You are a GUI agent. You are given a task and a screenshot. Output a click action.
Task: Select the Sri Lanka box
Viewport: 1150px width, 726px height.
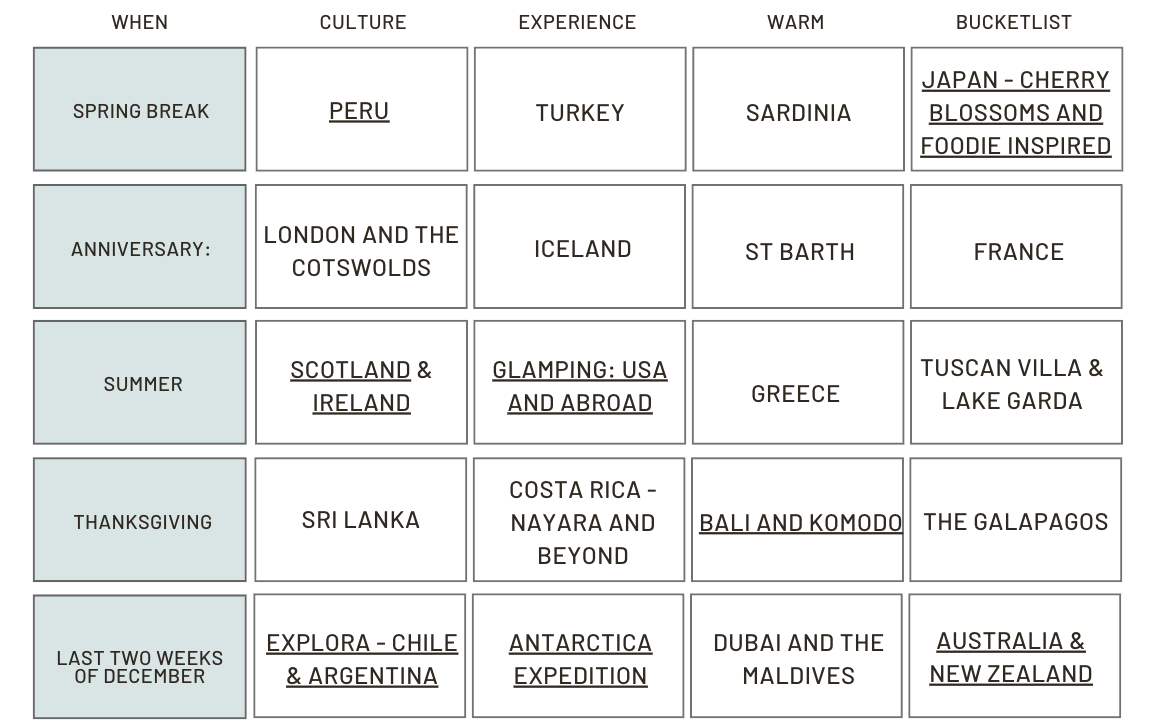[361, 519]
